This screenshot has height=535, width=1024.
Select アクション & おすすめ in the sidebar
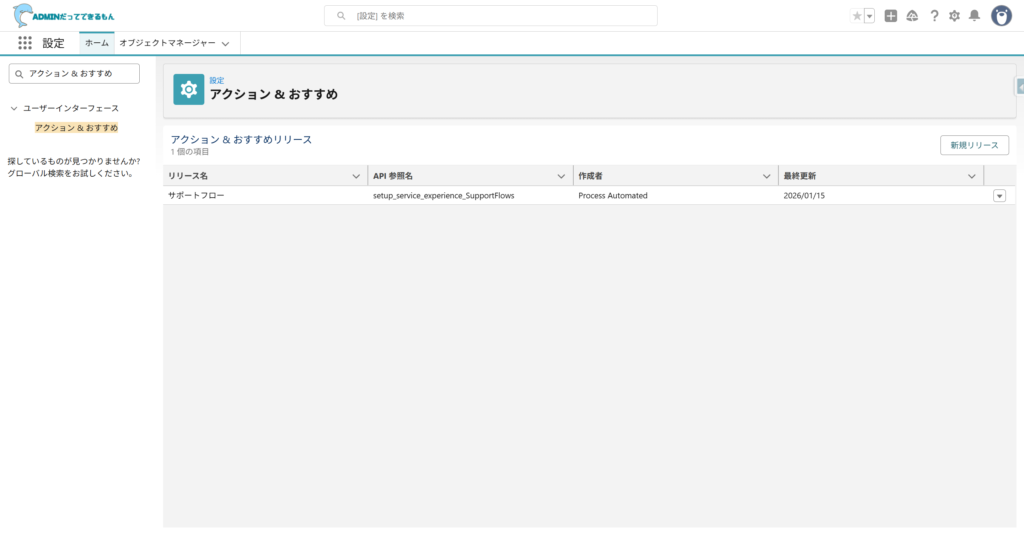pyautogui.click(x=76, y=128)
